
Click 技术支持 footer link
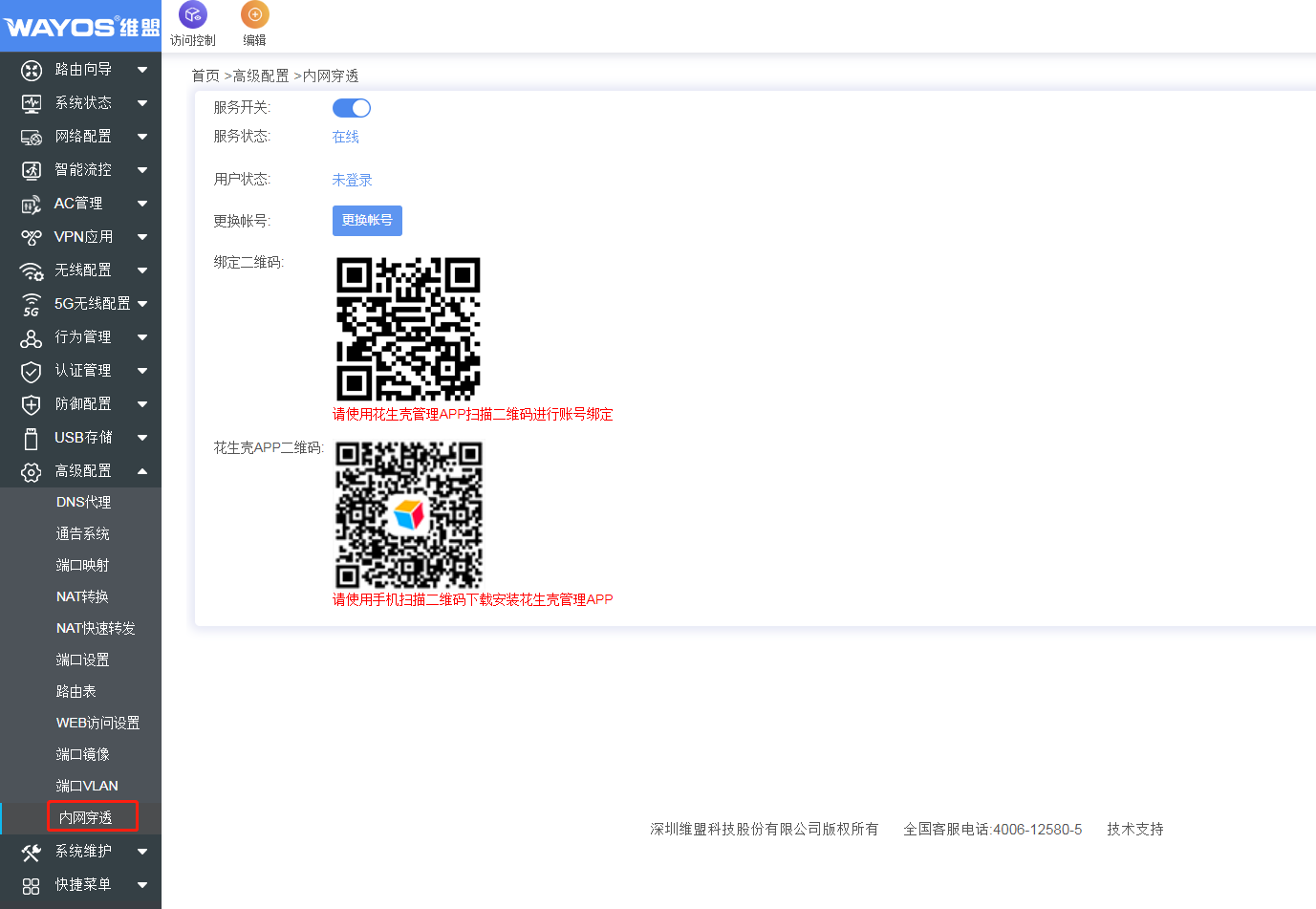pos(1135,829)
